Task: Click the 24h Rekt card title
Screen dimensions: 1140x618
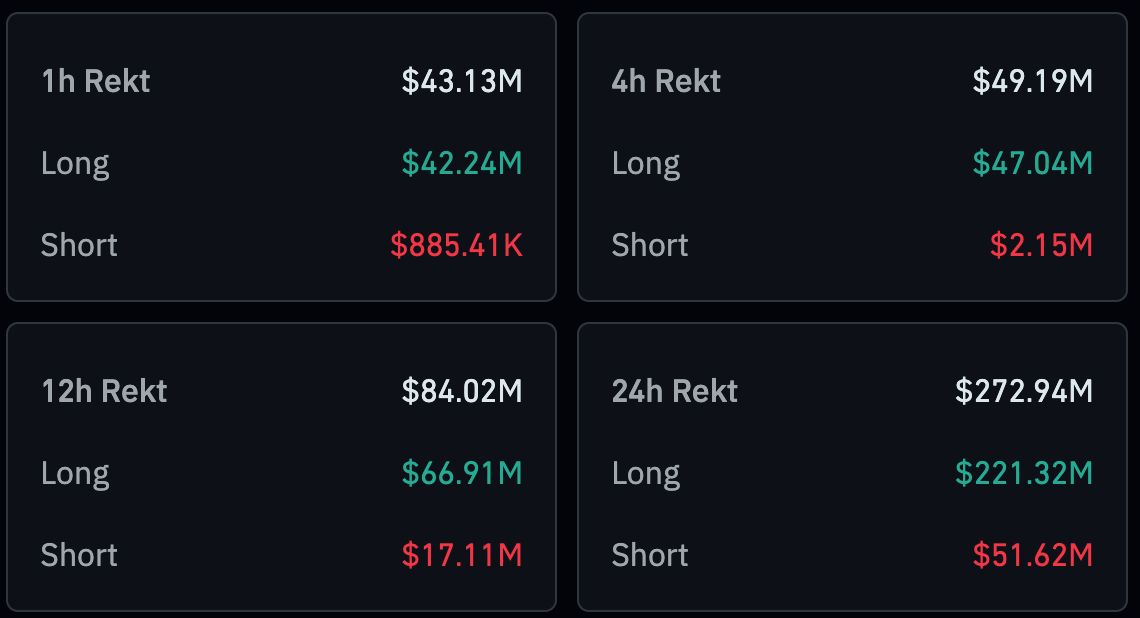Action: click(x=675, y=391)
